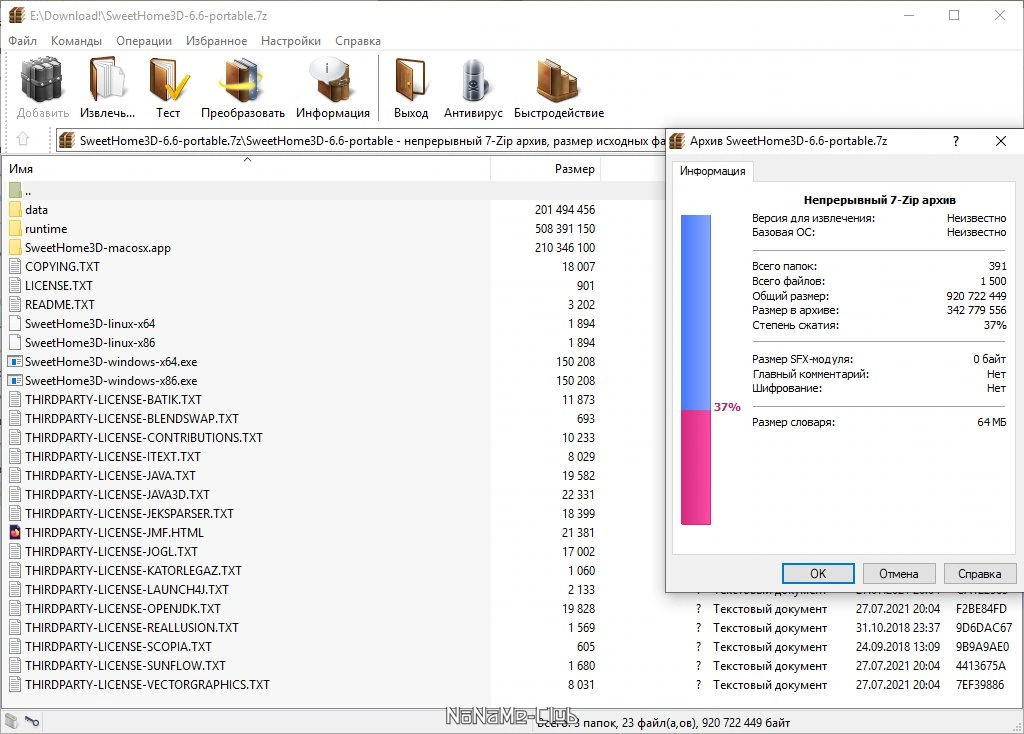
Task: Open the Настройки menu
Action: pos(291,40)
